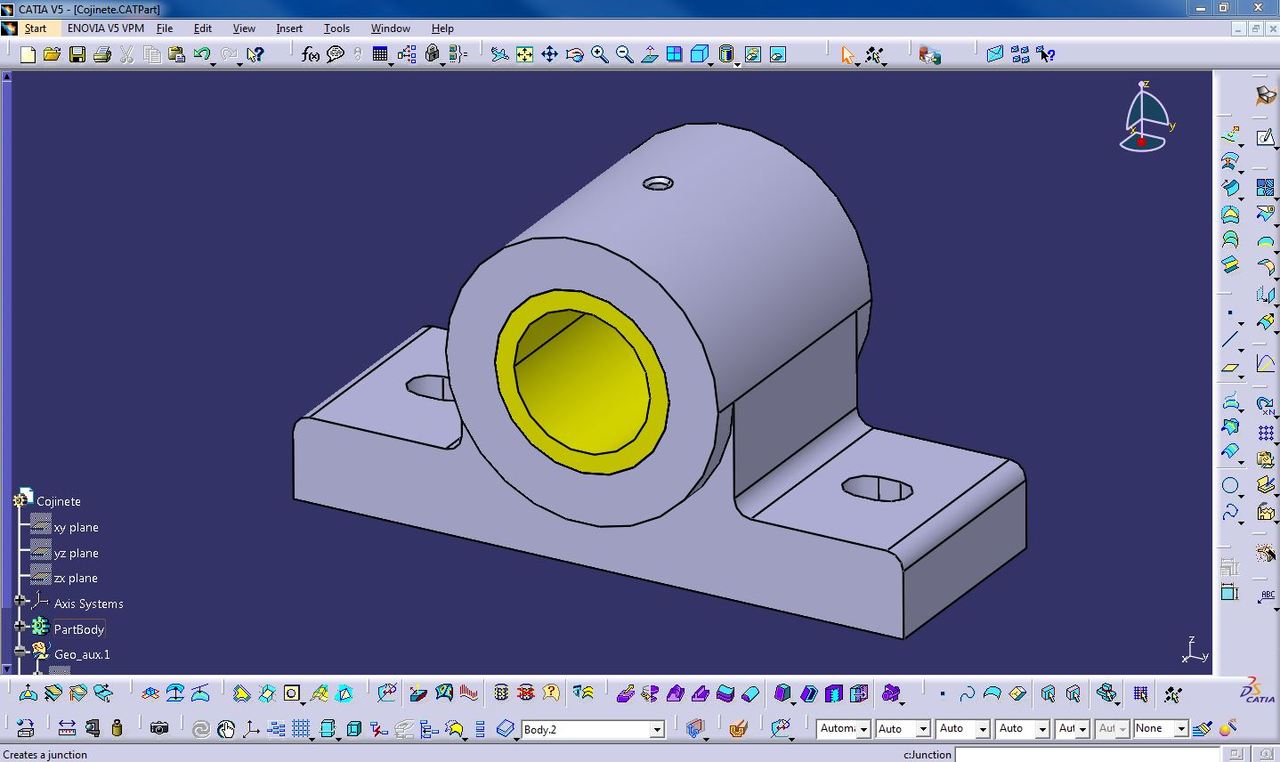
Task: Open the Insert menu
Action: click(x=289, y=28)
